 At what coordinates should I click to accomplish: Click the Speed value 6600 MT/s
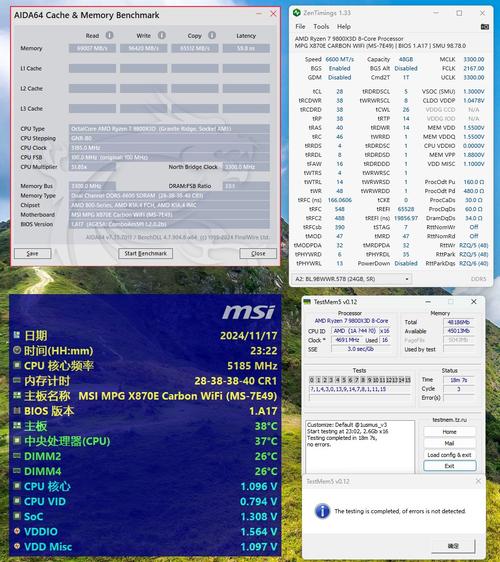click(339, 59)
